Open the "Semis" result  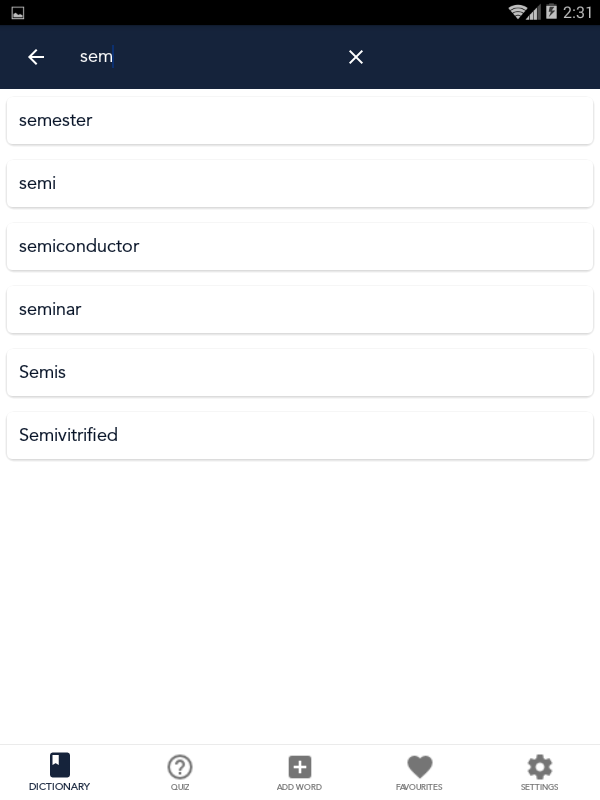click(300, 373)
